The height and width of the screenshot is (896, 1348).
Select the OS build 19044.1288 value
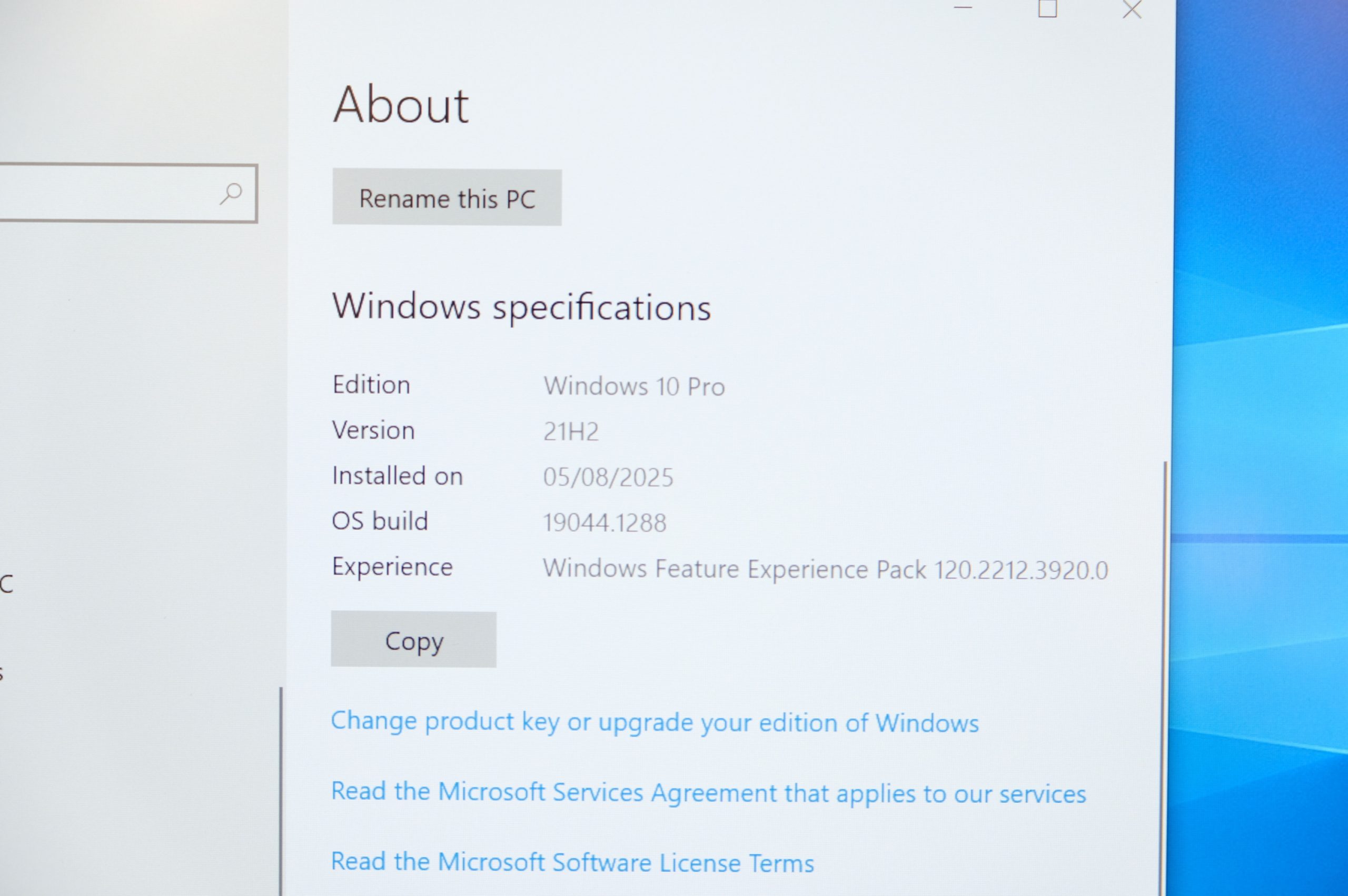(x=604, y=522)
